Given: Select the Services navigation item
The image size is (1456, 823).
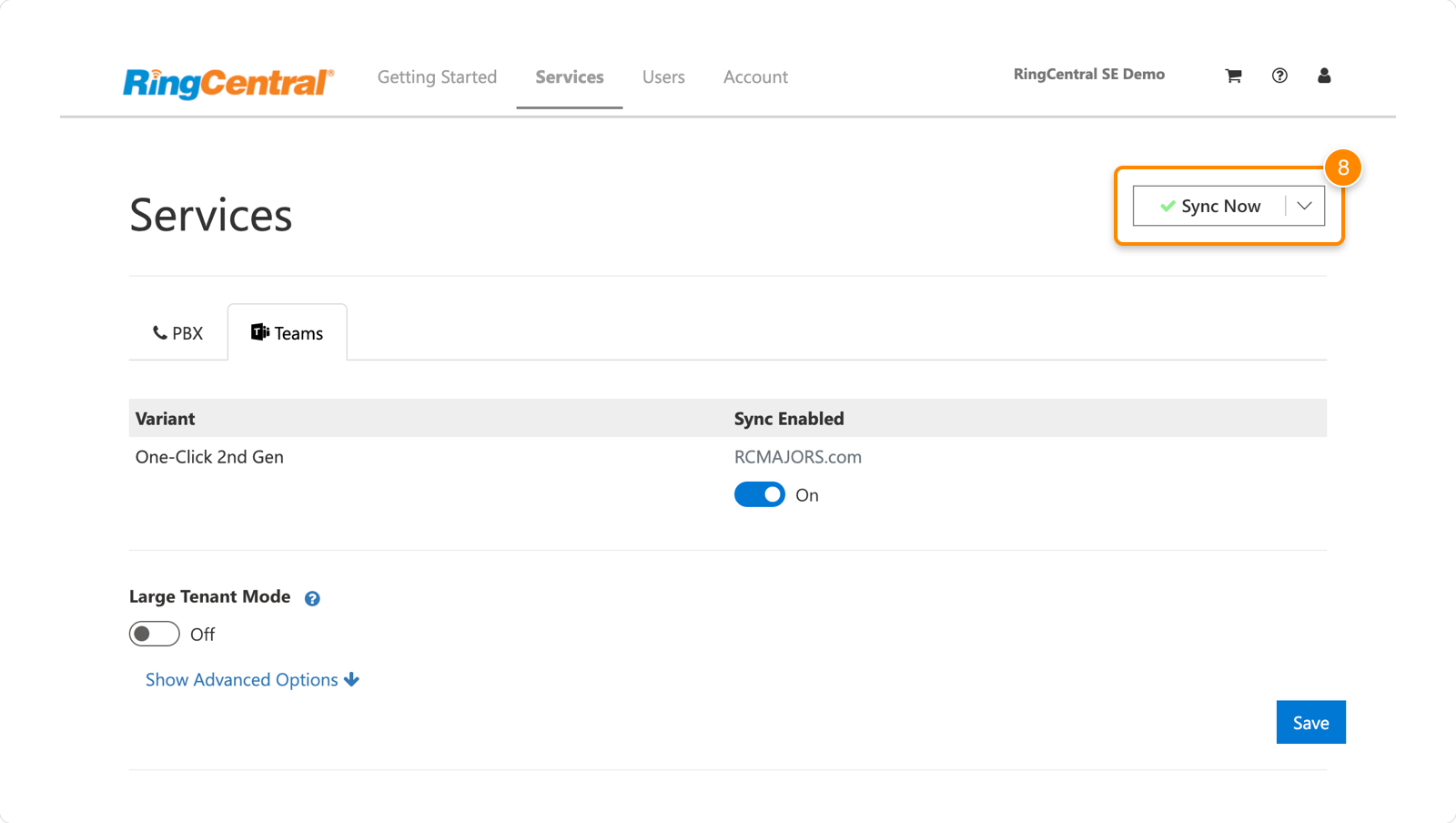Looking at the screenshot, I should click(569, 77).
